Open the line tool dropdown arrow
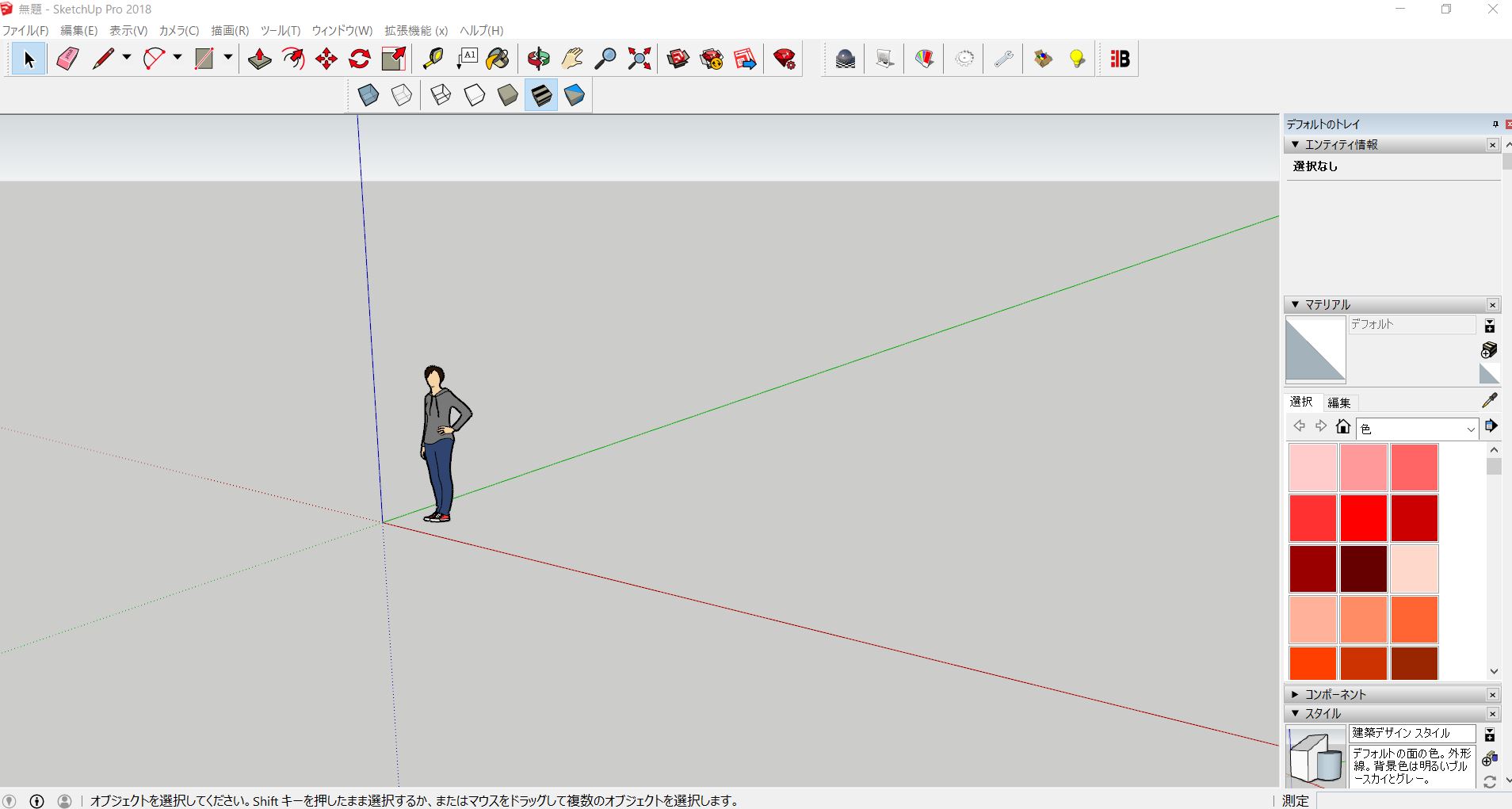Viewport: 1512px width, 809px height. (x=127, y=58)
